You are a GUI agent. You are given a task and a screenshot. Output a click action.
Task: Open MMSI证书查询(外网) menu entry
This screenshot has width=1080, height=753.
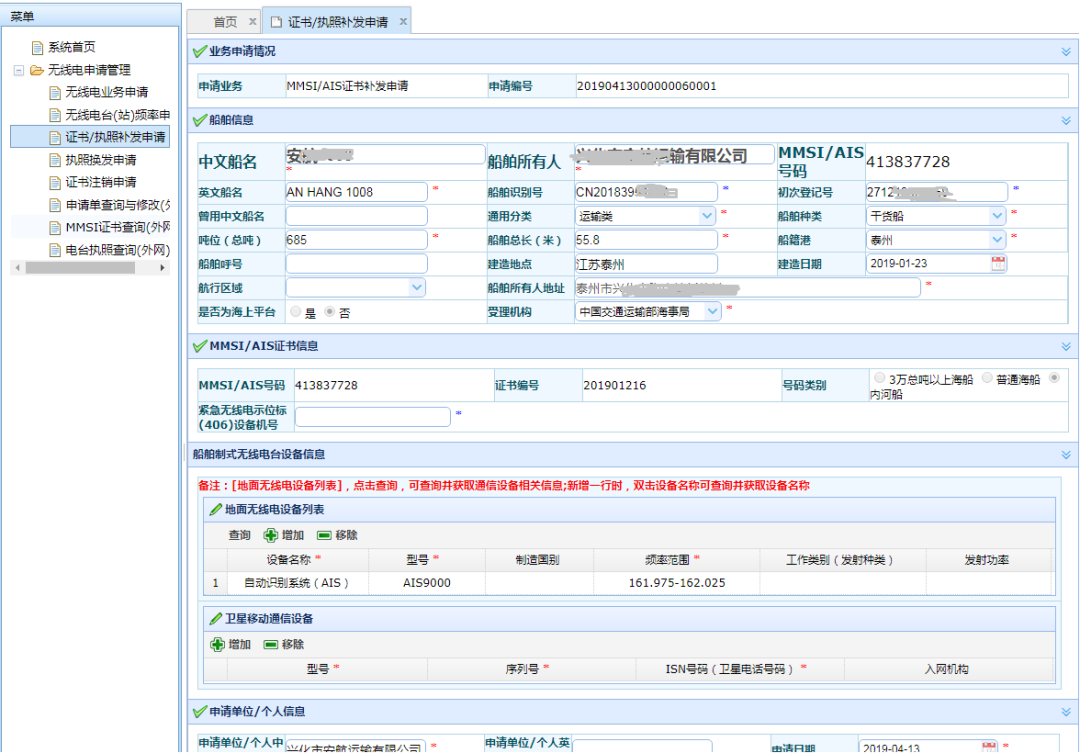[118, 227]
